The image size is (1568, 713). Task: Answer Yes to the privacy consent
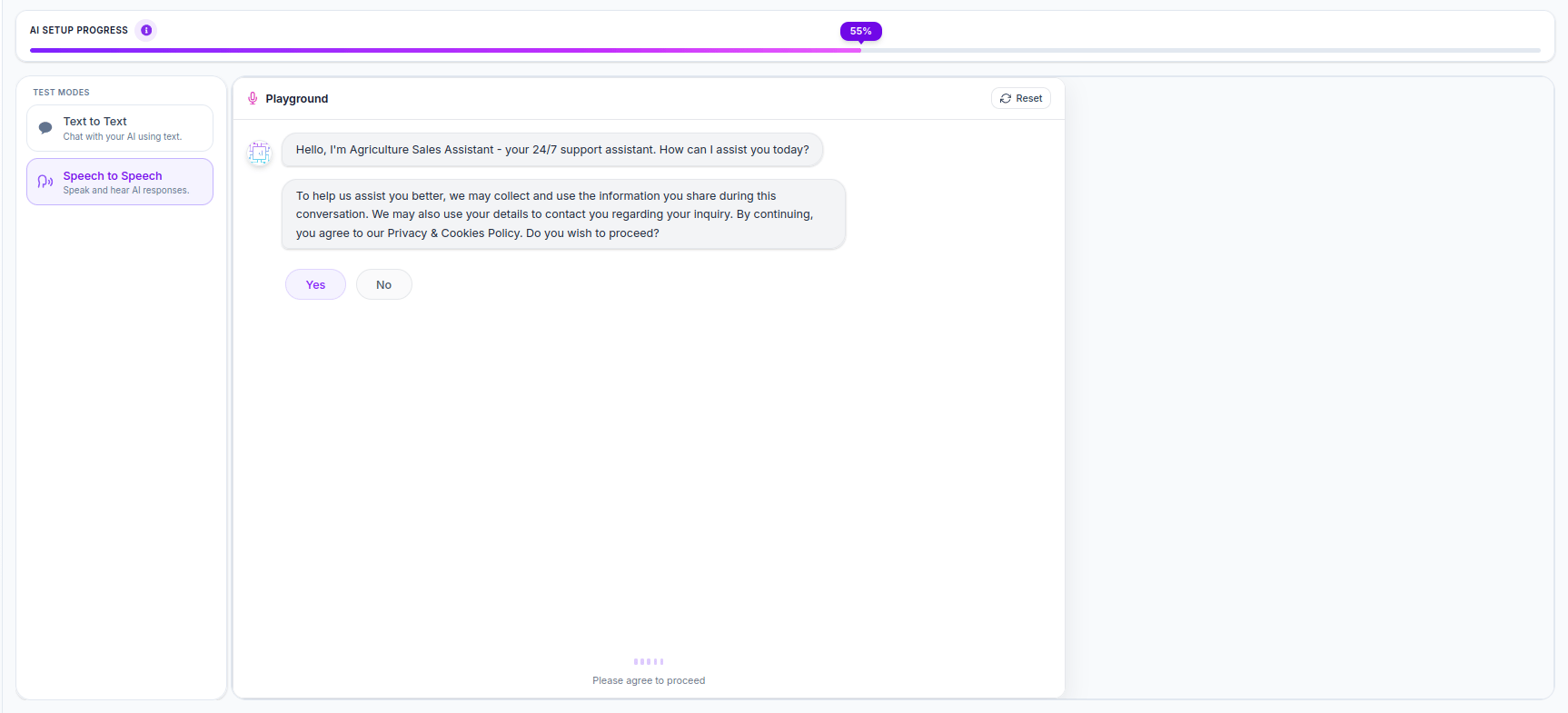click(315, 284)
